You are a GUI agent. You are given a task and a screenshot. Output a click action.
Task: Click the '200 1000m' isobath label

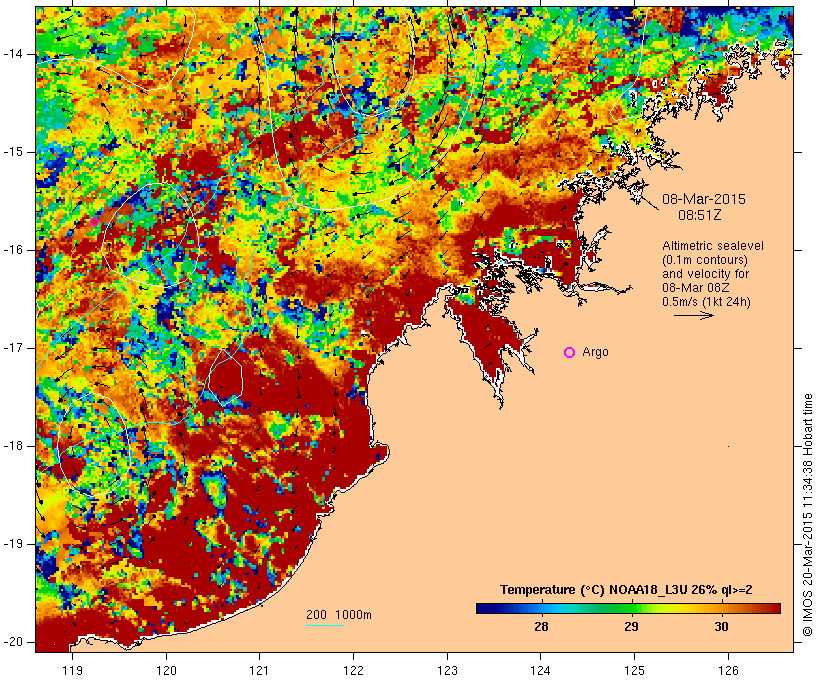tap(339, 615)
